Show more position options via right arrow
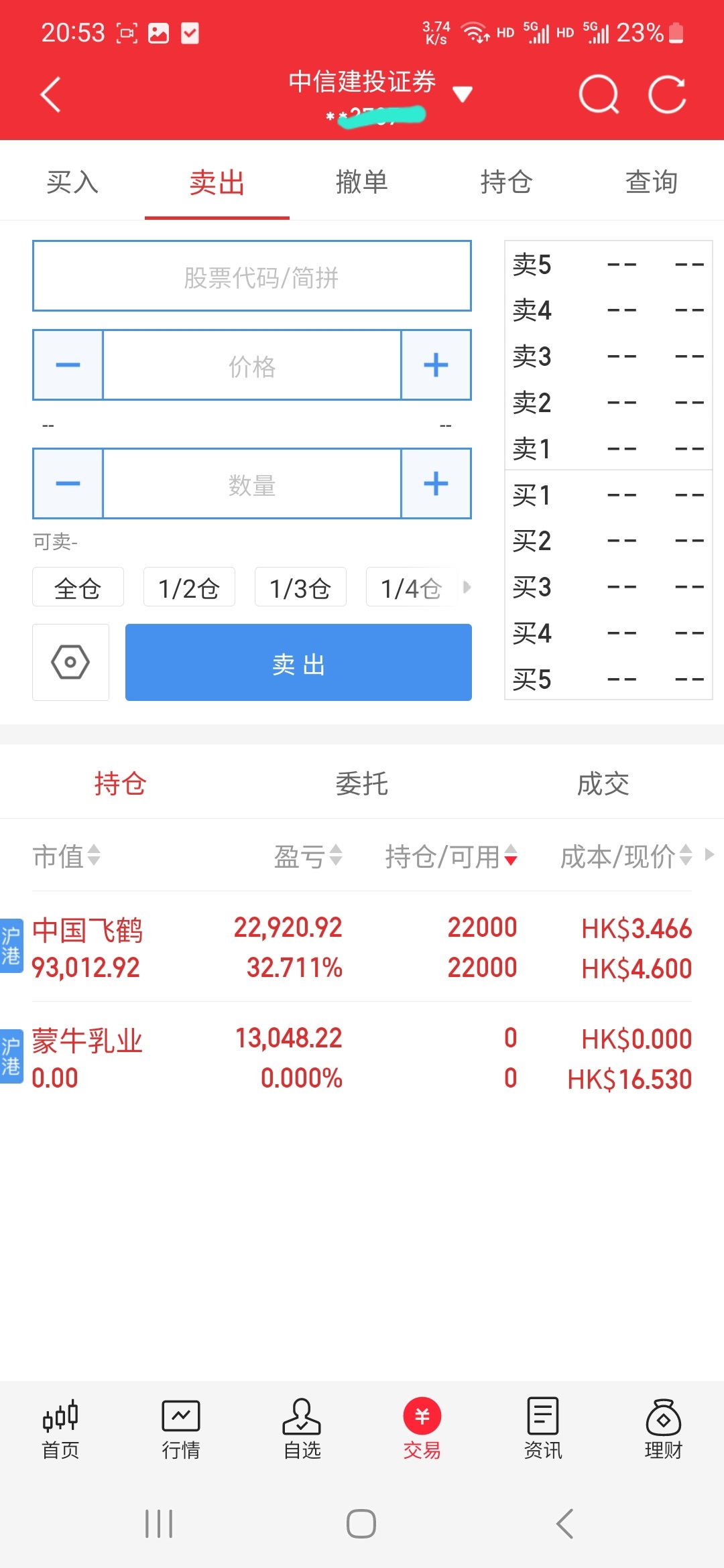 pyautogui.click(x=467, y=587)
